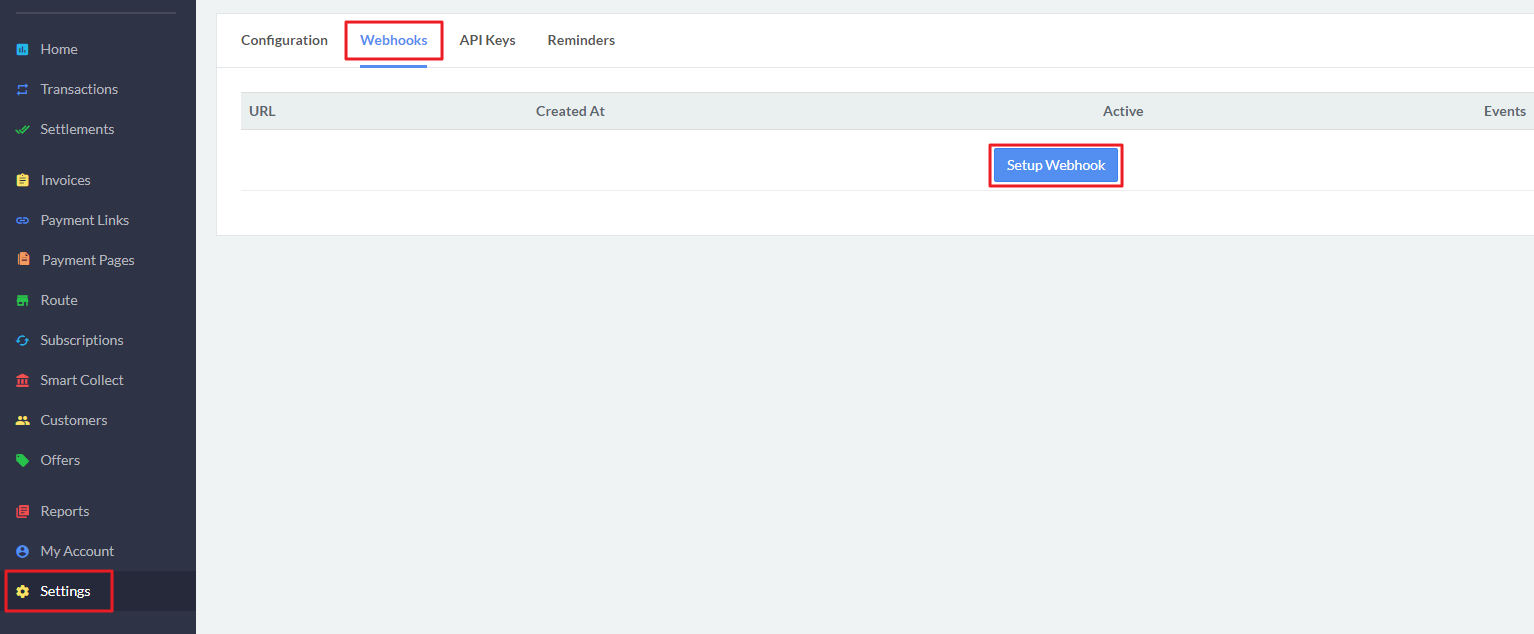Click the Customers people icon
This screenshot has height=634, width=1534.
coord(23,420)
